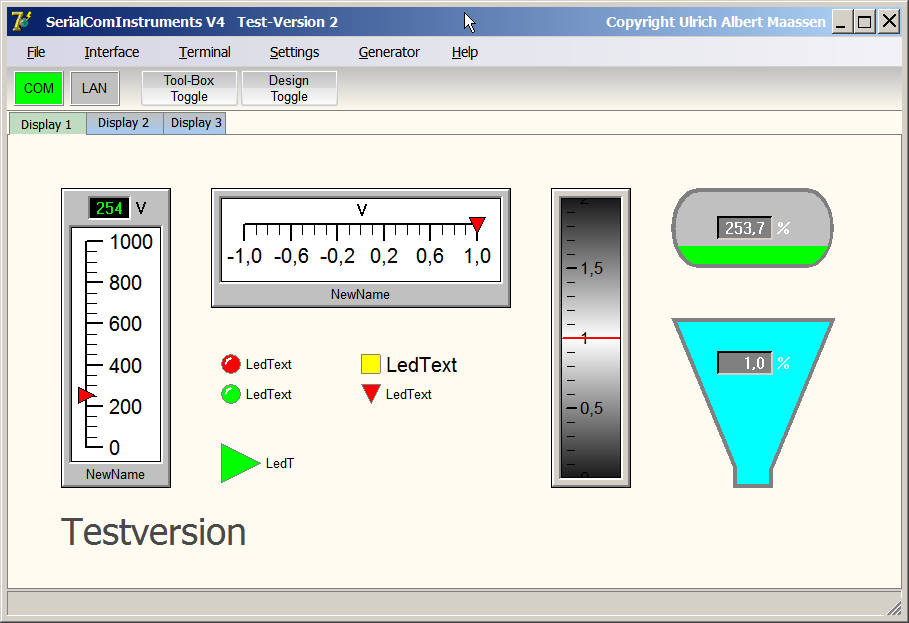Minimize the SerialComInstruments window
This screenshot has height=623, width=909.
[x=842, y=22]
